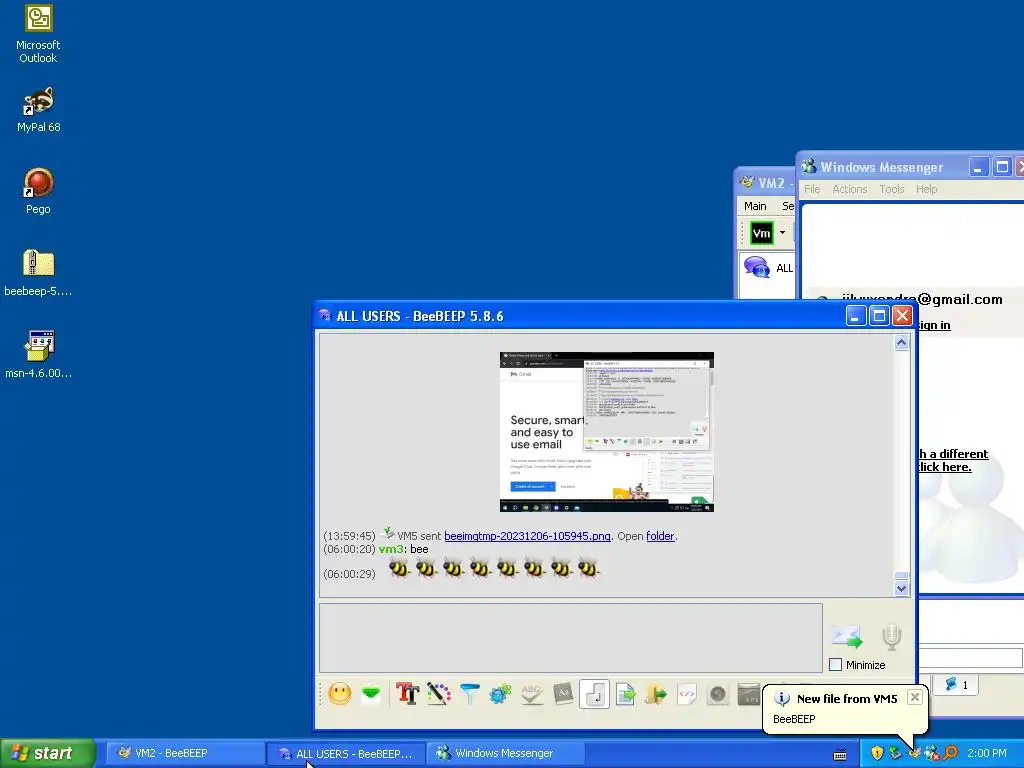Click the send folder green arrow icon

point(656,694)
